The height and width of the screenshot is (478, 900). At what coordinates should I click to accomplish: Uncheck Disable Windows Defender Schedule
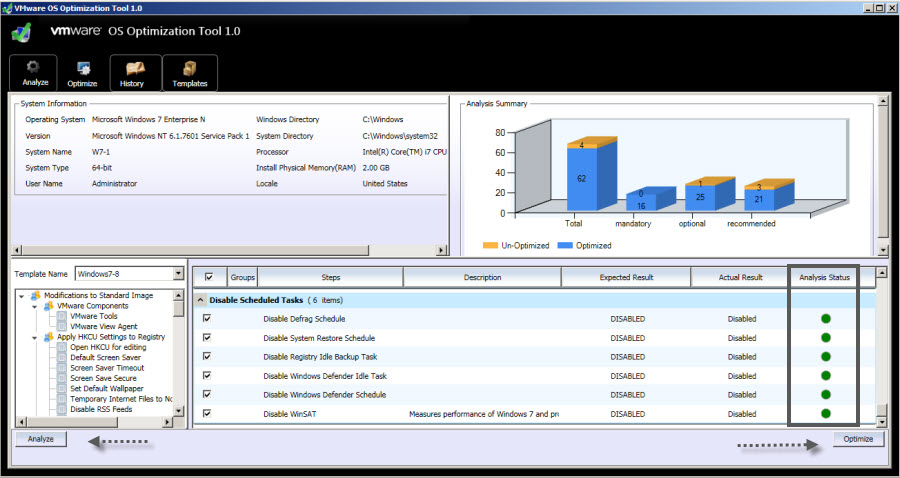pos(207,394)
